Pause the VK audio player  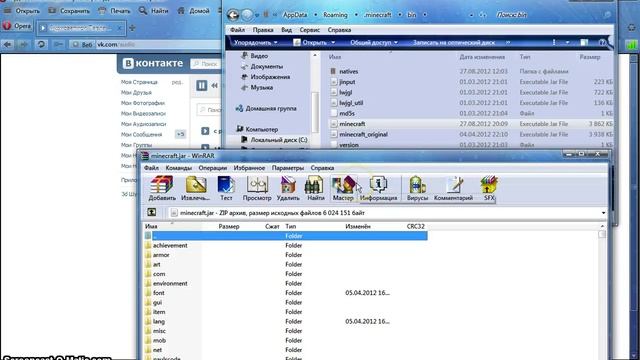(x=202, y=85)
